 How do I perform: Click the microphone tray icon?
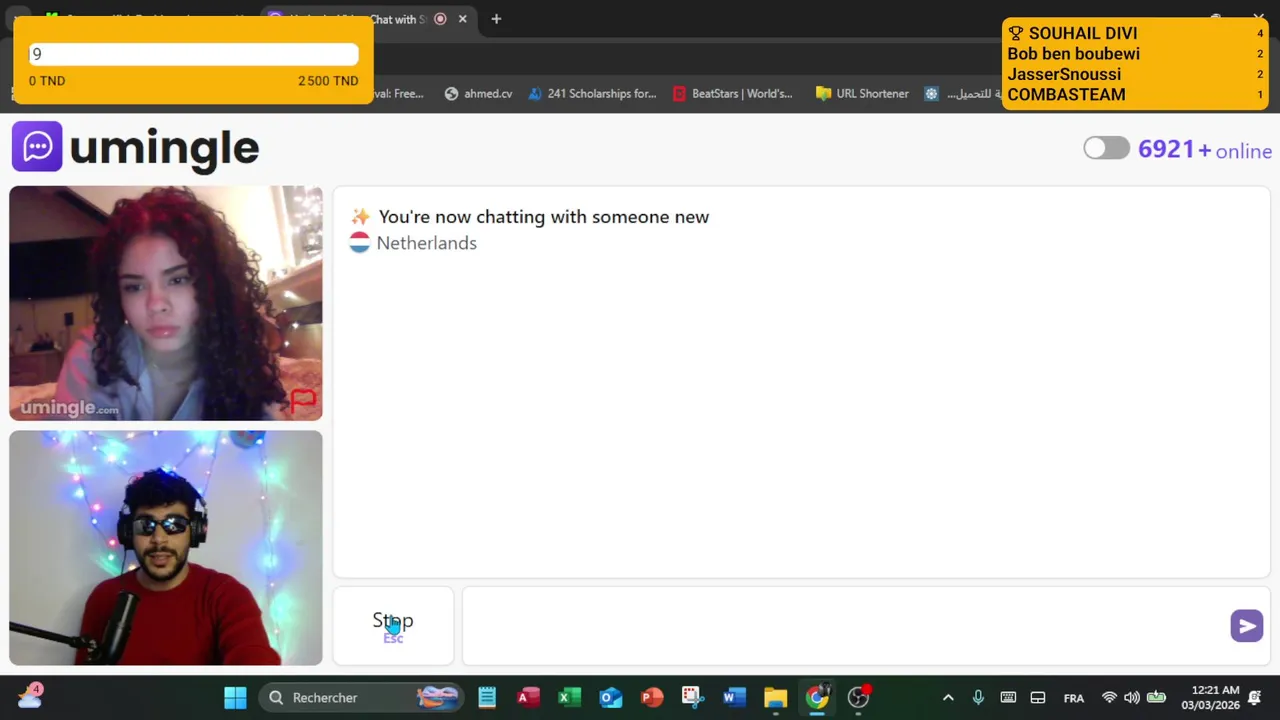coord(978,698)
